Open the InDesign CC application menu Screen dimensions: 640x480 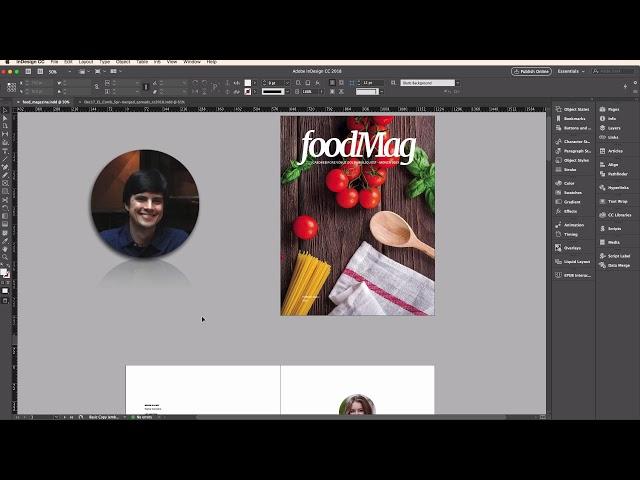[30, 62]
